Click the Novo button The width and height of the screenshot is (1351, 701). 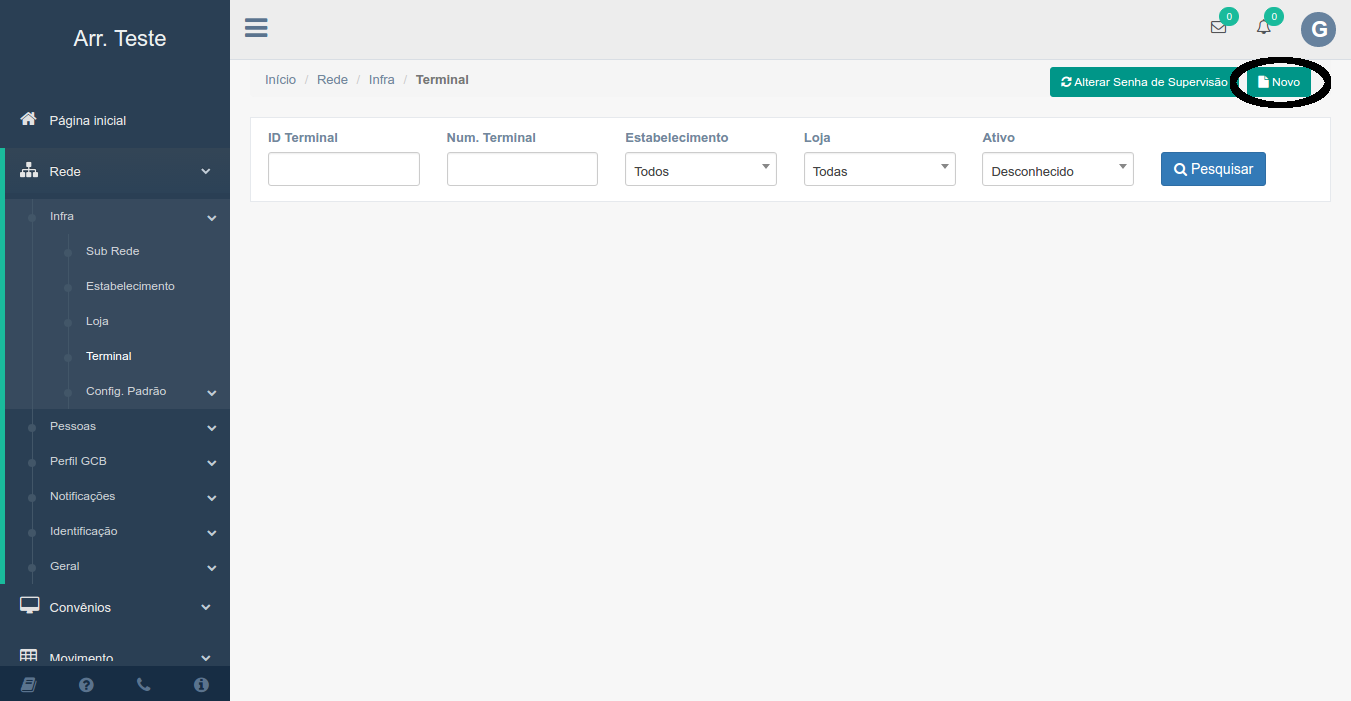[1278, 82]
